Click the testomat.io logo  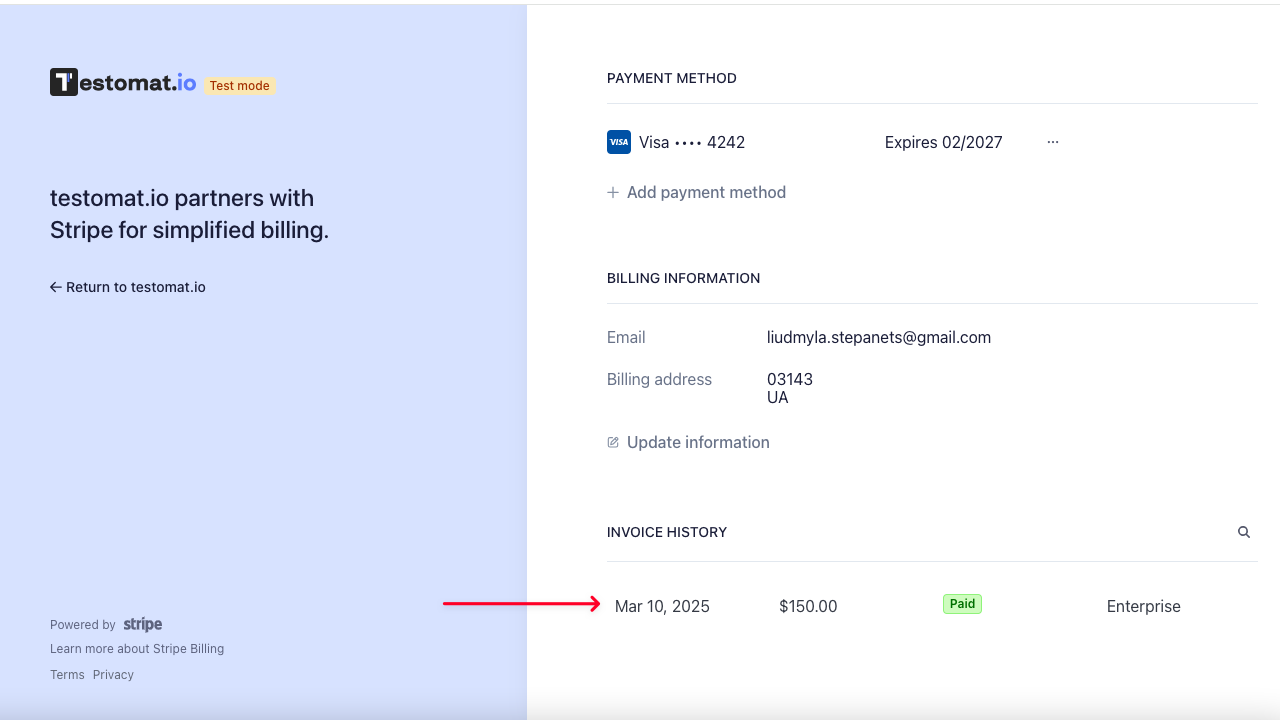[123, 83]
